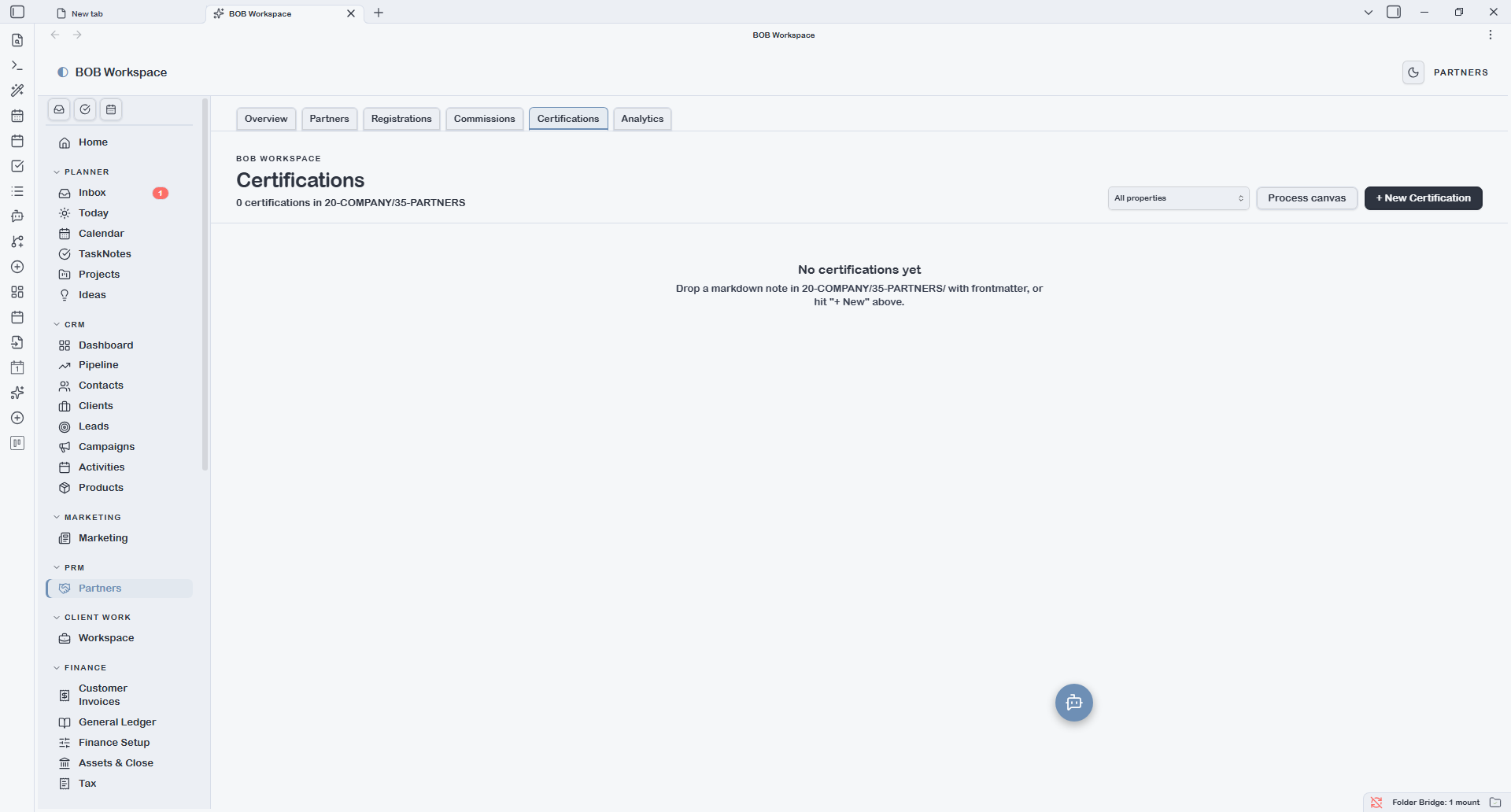The width and height of the screenshot is (1511, 812).
Task: Toggle the right sidebar panel icon
Action: click(x=1394, y=12)
